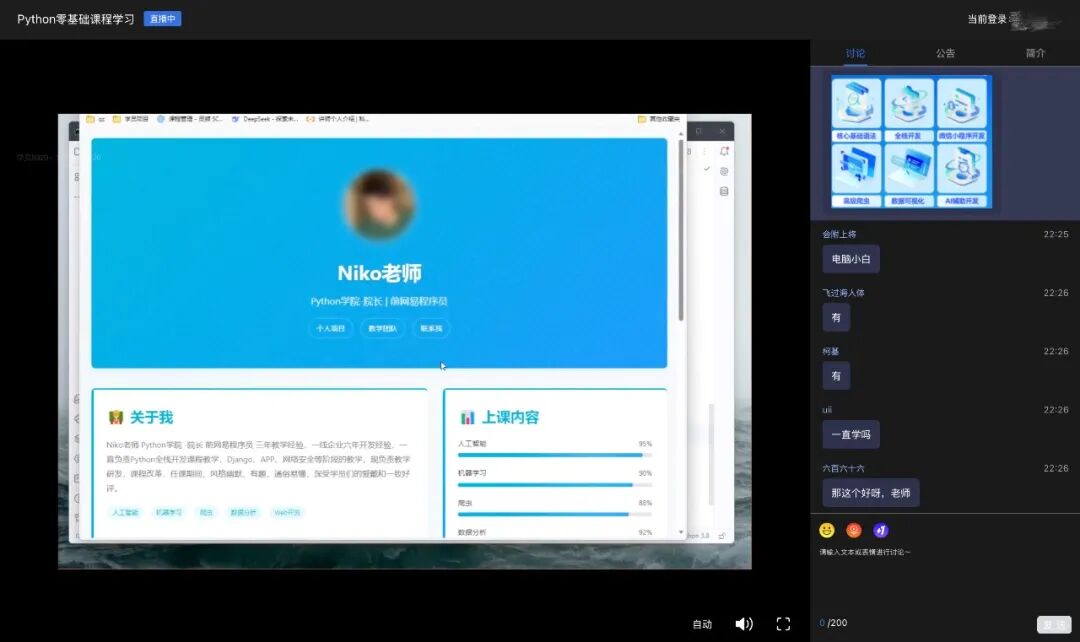Toggle fullscreen for the live video
1080x642 pixels.
click(x=784, y=623)
